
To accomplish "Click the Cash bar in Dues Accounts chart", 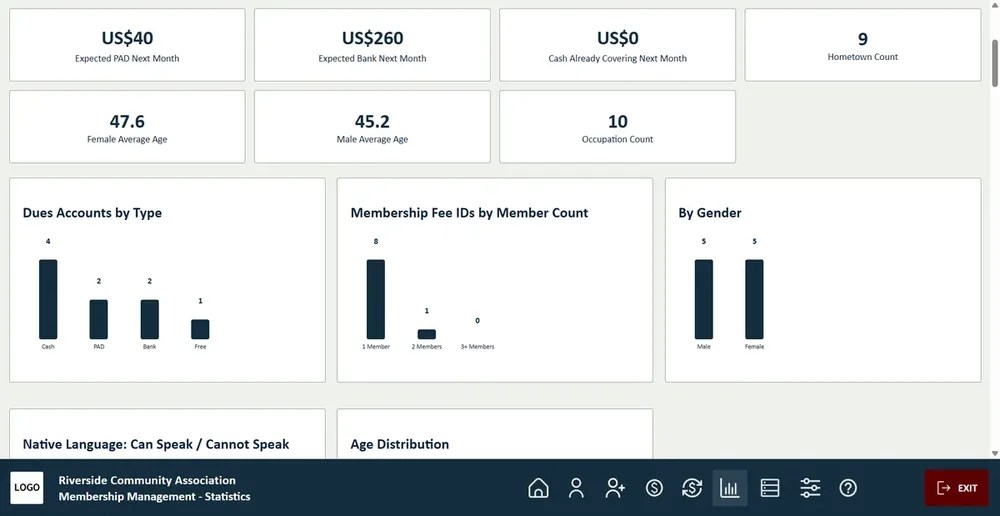I will click(48, 299).
